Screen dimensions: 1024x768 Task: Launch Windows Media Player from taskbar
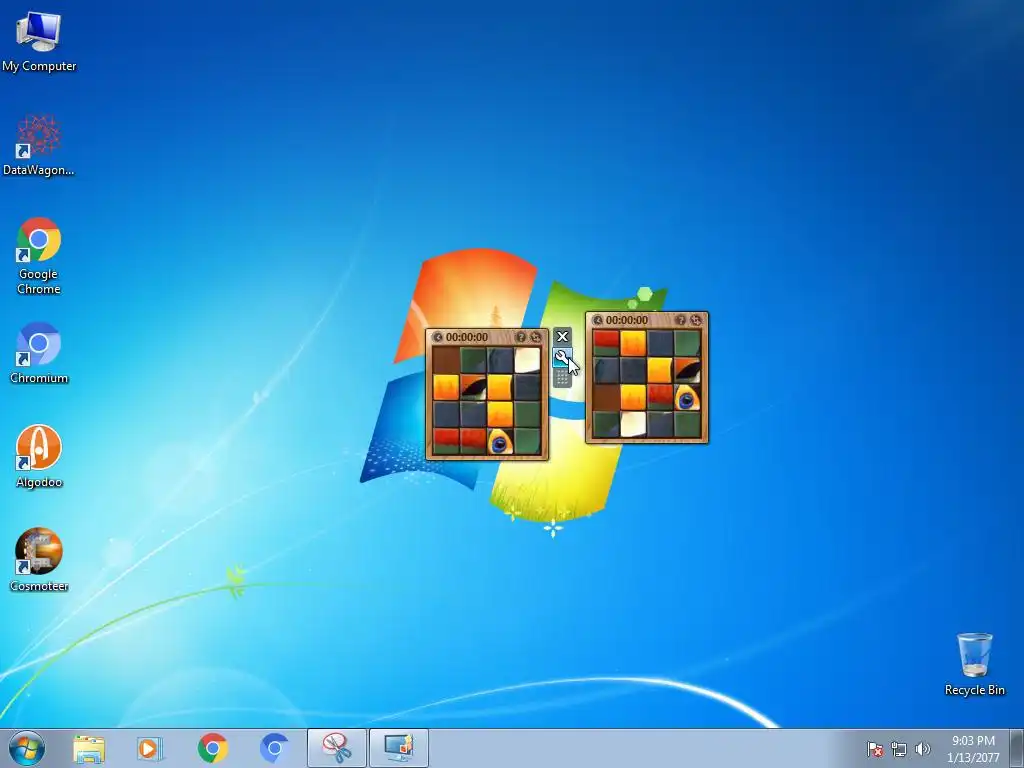(x=150, y=748)
